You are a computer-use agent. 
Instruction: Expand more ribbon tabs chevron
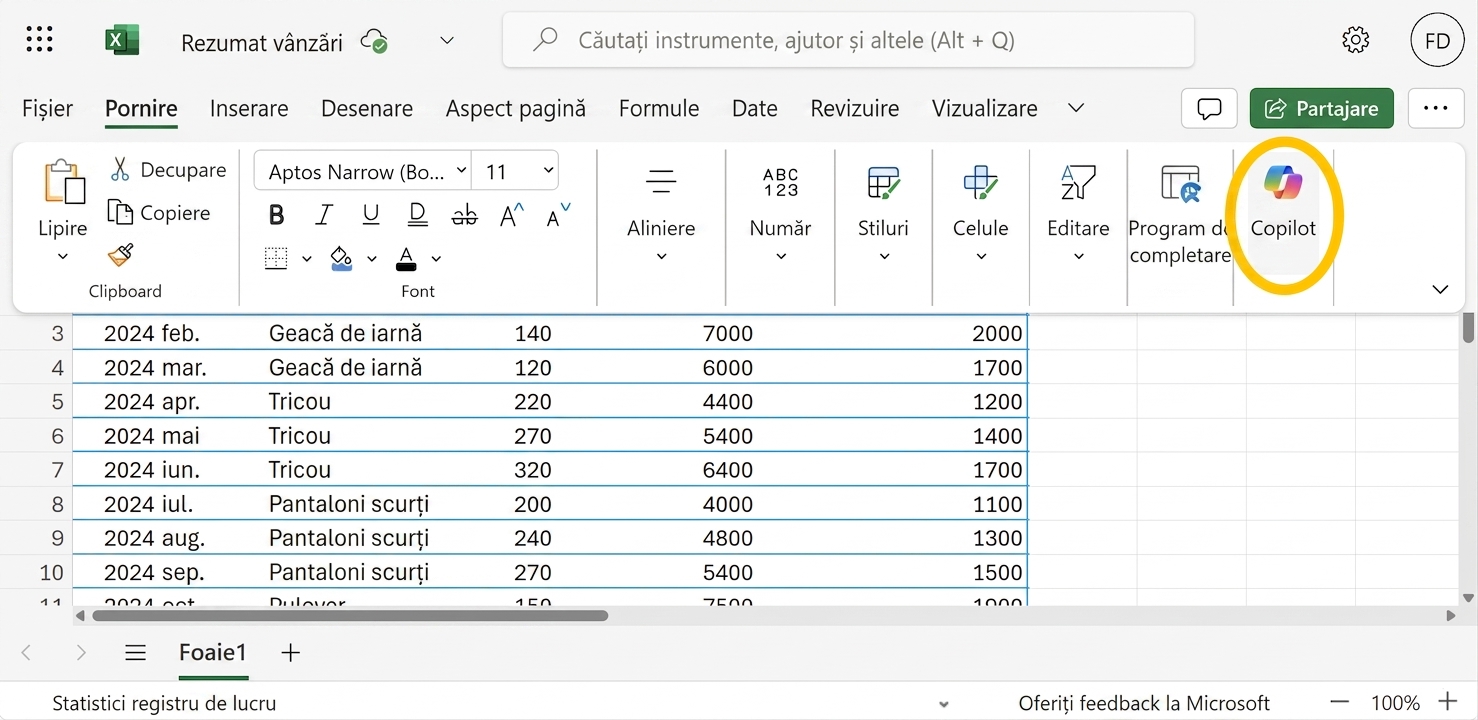click(x=1076, y=107)
